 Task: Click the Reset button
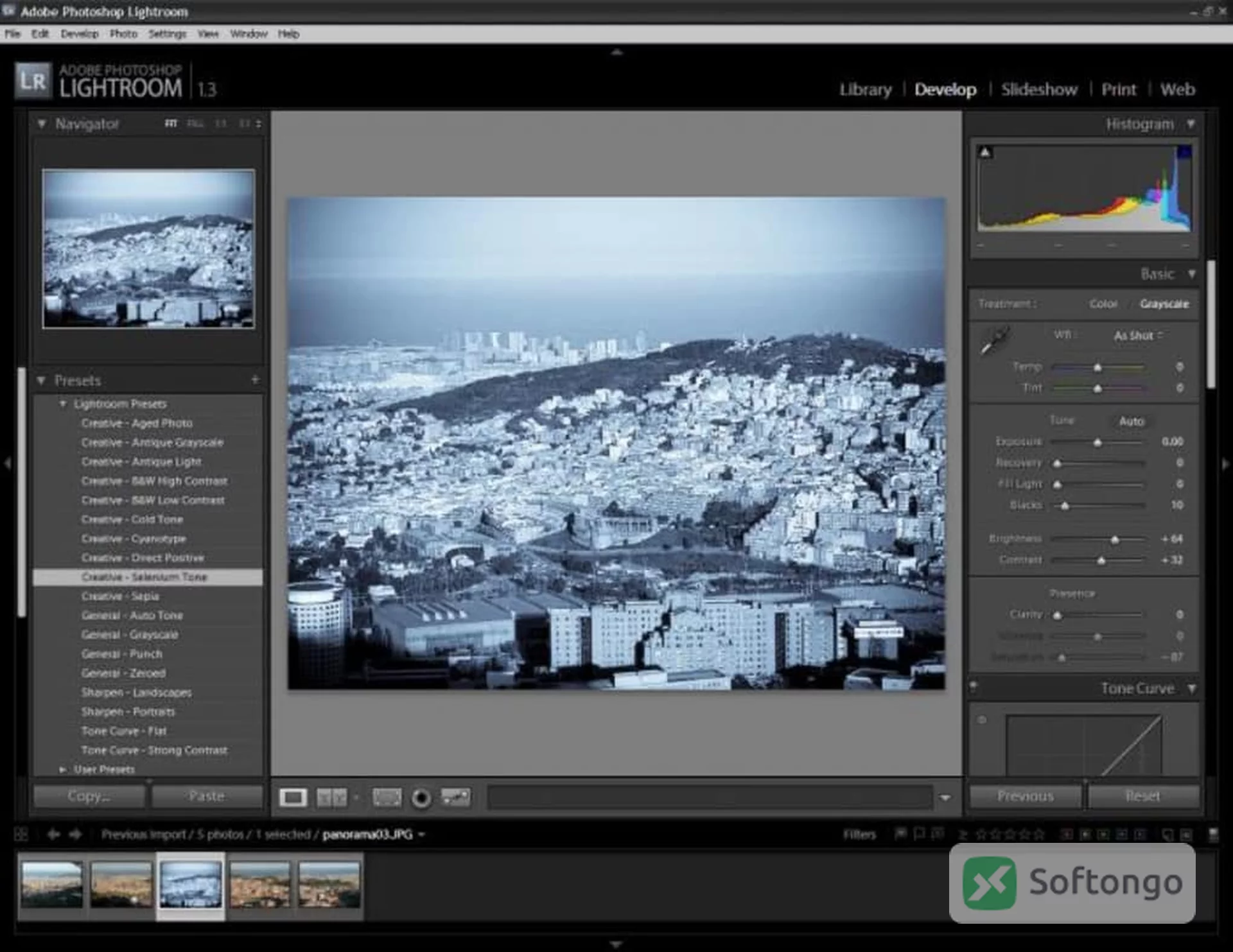1143,796
